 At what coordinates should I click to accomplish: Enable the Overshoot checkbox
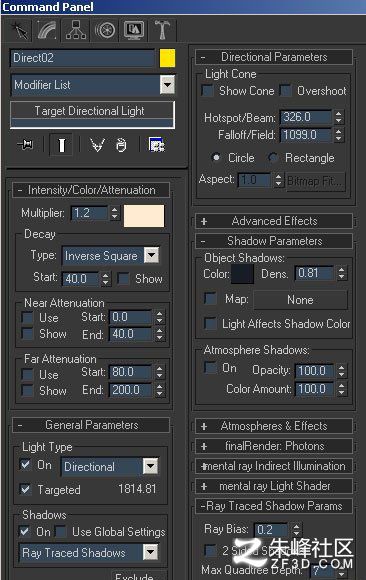point(285,91)
